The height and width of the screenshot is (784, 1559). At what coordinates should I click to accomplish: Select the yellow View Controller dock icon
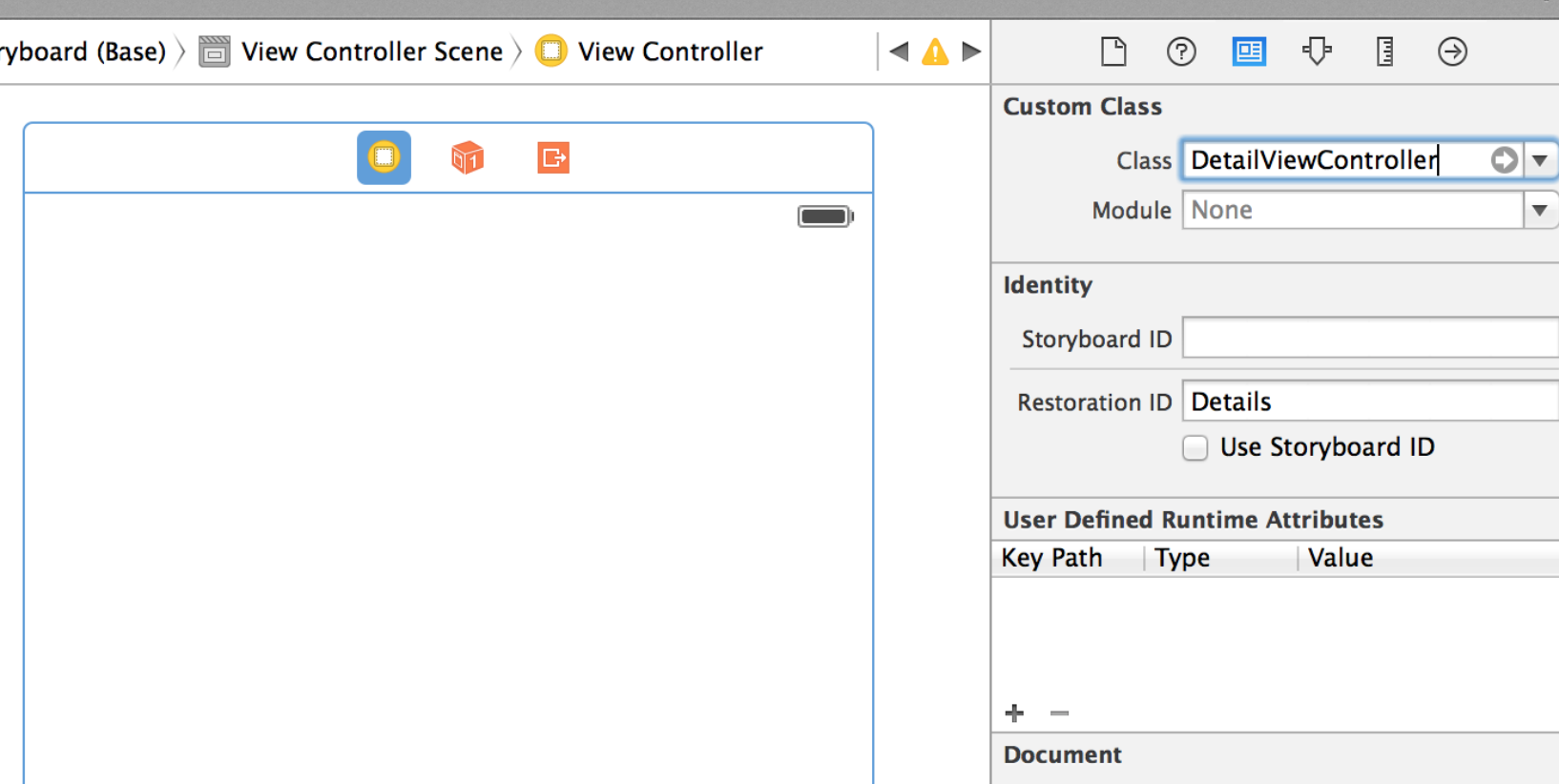tap(385, 157)
